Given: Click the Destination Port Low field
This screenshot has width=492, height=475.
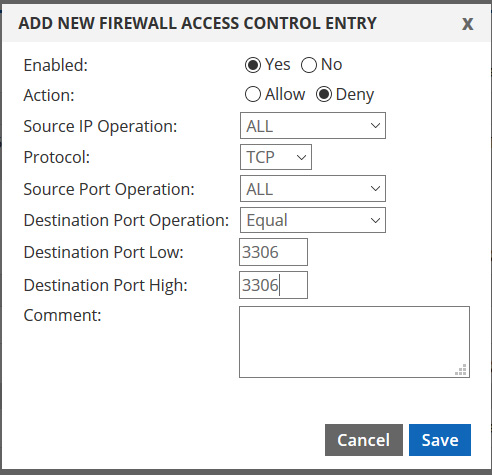Looking at the screenshot, I should tap(273, 252).
